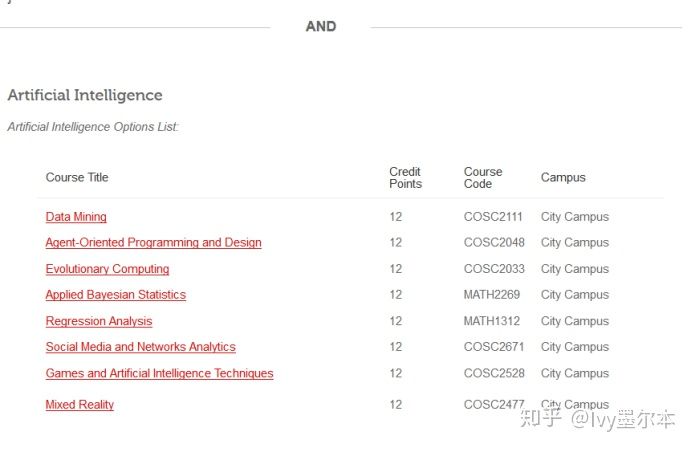
Task: Click course code MATH2269
Action: [492, 294]
